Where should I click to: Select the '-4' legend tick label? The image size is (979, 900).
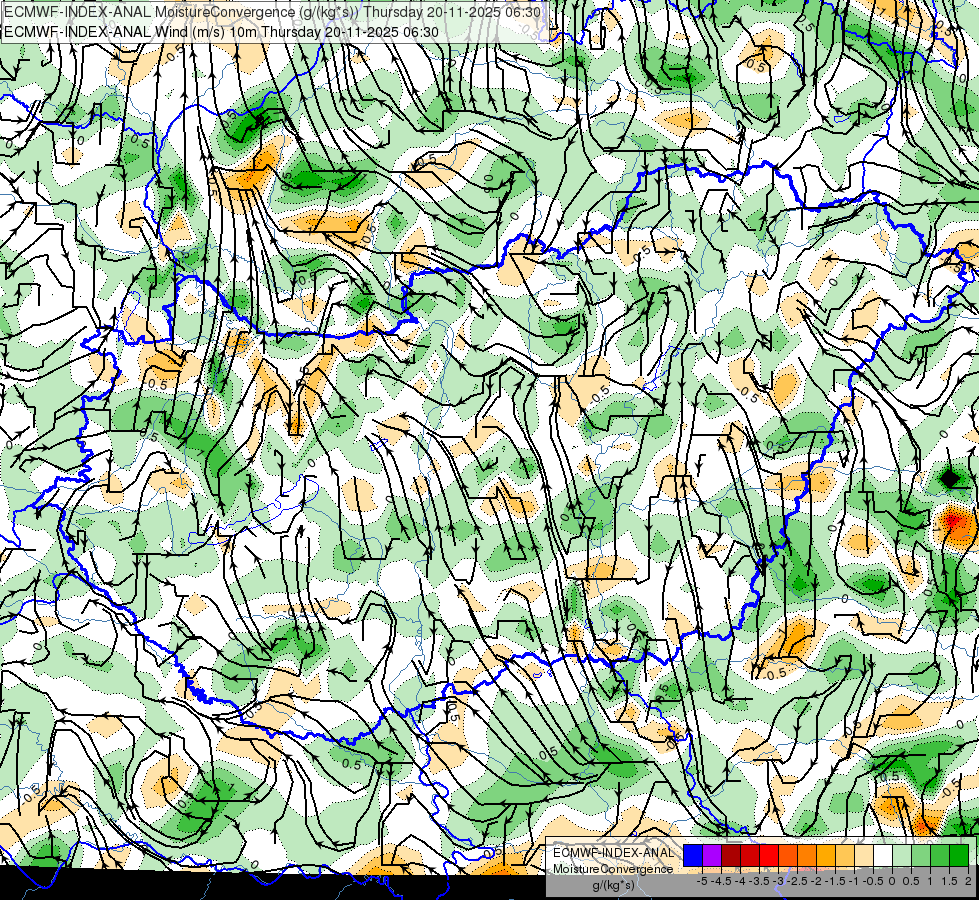(741, 881)
